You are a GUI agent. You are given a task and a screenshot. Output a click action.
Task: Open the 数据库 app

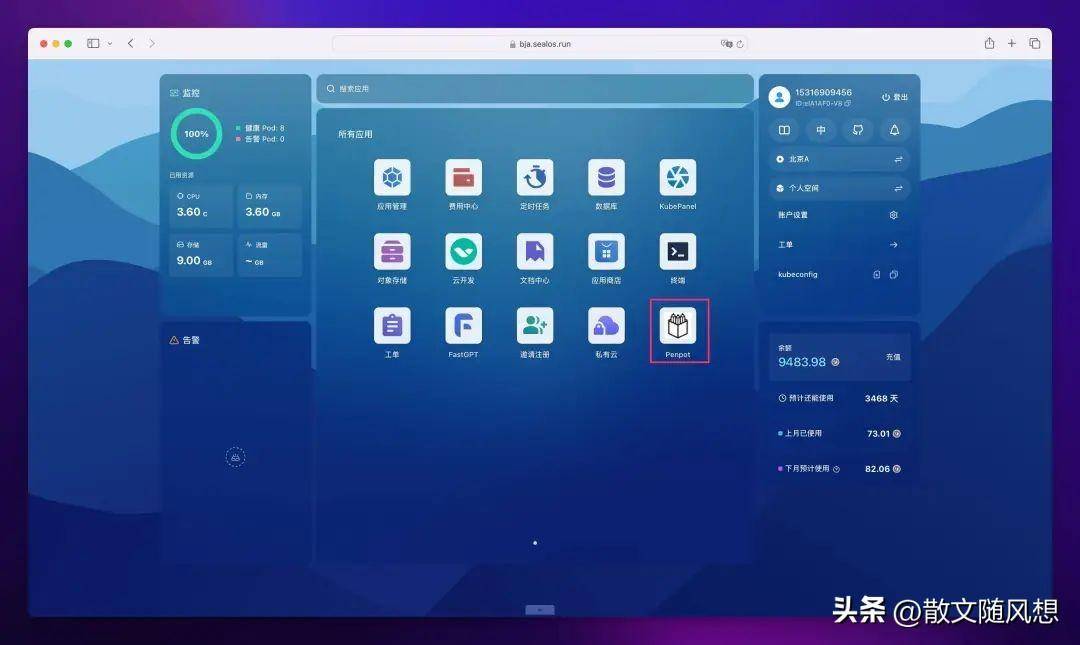click(x=606, y=178)
